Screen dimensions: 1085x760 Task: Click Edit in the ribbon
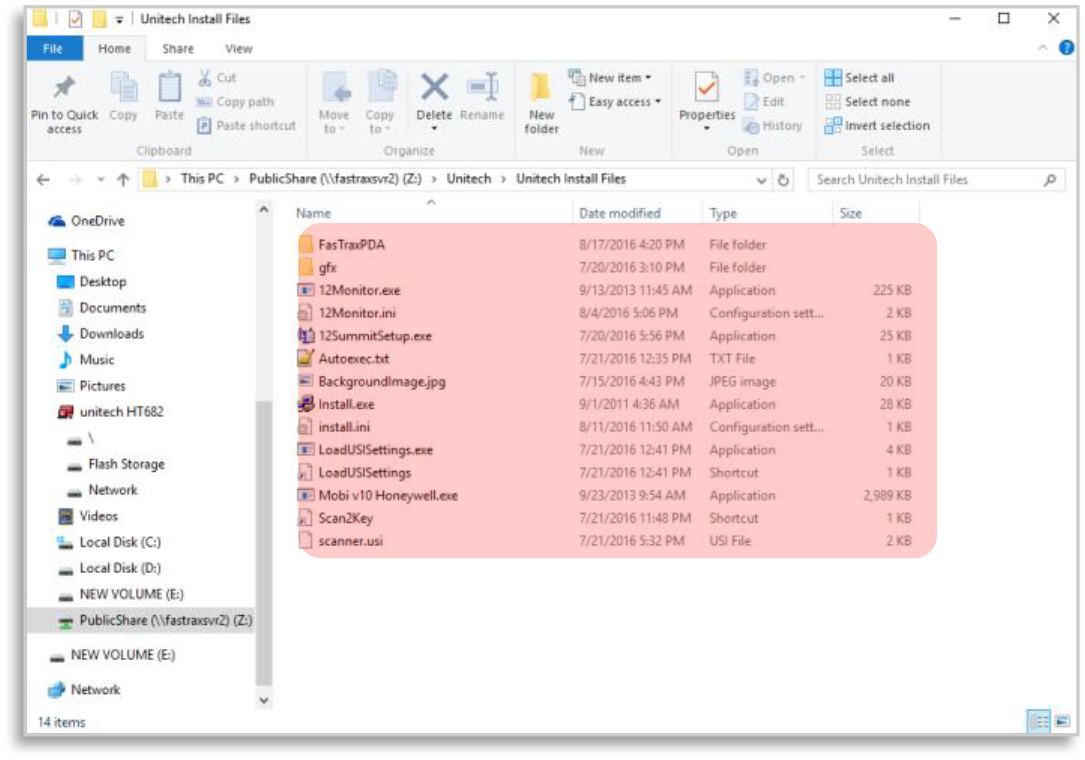(764, 102)
